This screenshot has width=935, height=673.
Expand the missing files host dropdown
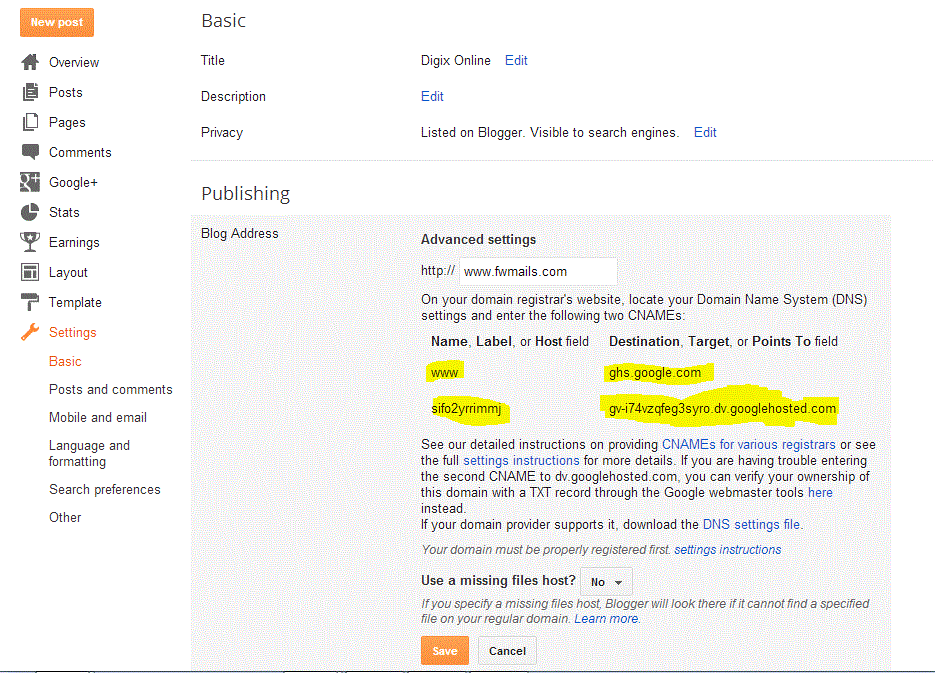(x=606, y=582)
